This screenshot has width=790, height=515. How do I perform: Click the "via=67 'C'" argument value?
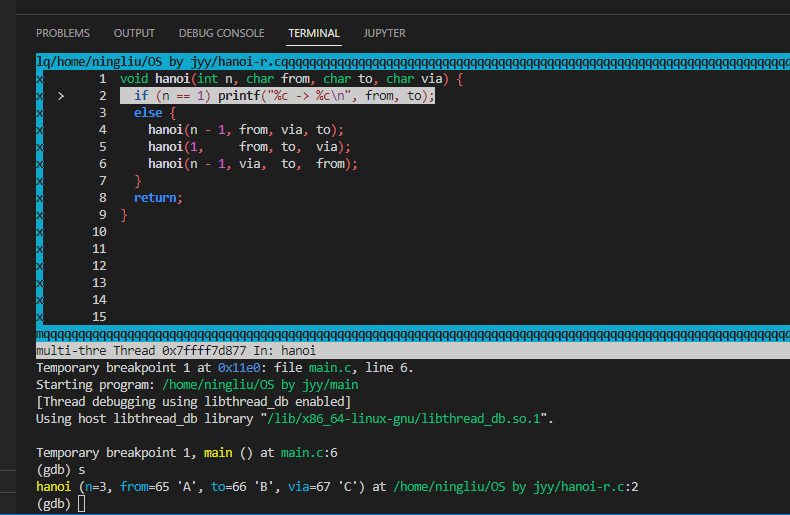[323, 487]
